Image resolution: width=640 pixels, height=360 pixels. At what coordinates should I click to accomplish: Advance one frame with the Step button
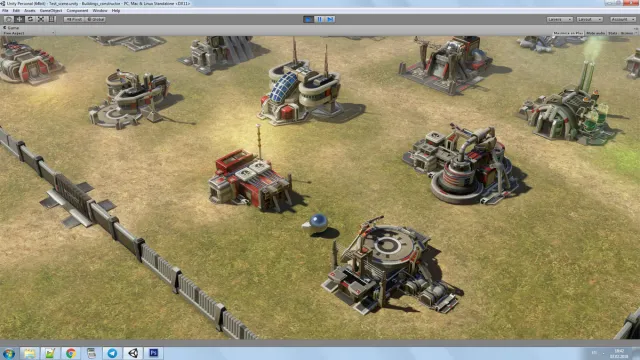point(330,19)
